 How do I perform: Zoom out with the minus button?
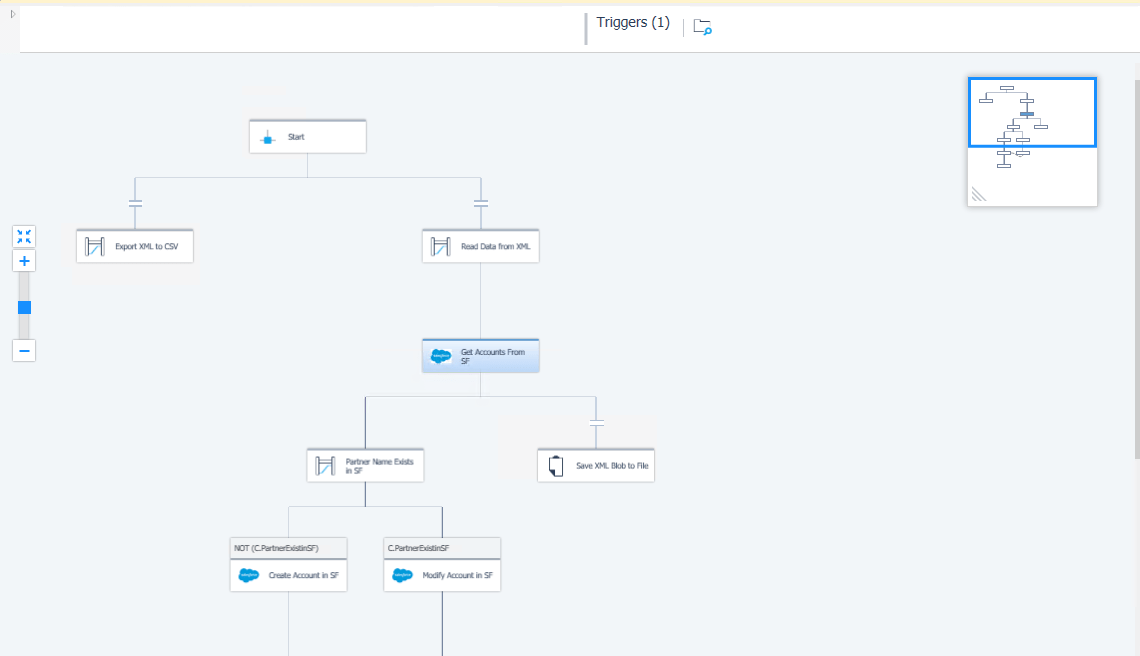click(x=24, y=351)
